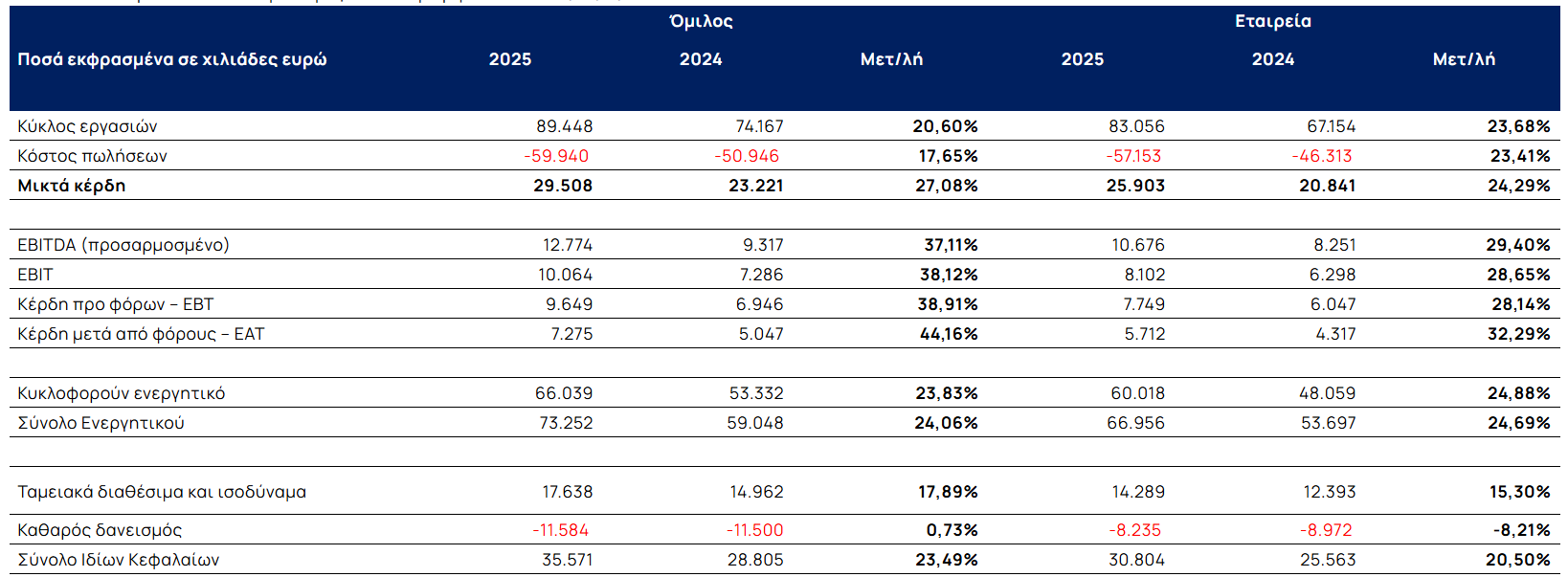Click the Όμιλος column group header
1568x577 pixels.
(701, 21)
